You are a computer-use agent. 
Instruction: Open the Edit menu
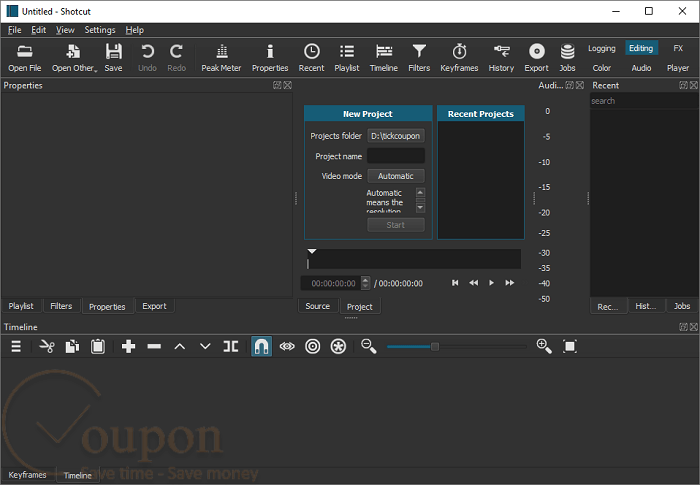[x=38, y=30]
